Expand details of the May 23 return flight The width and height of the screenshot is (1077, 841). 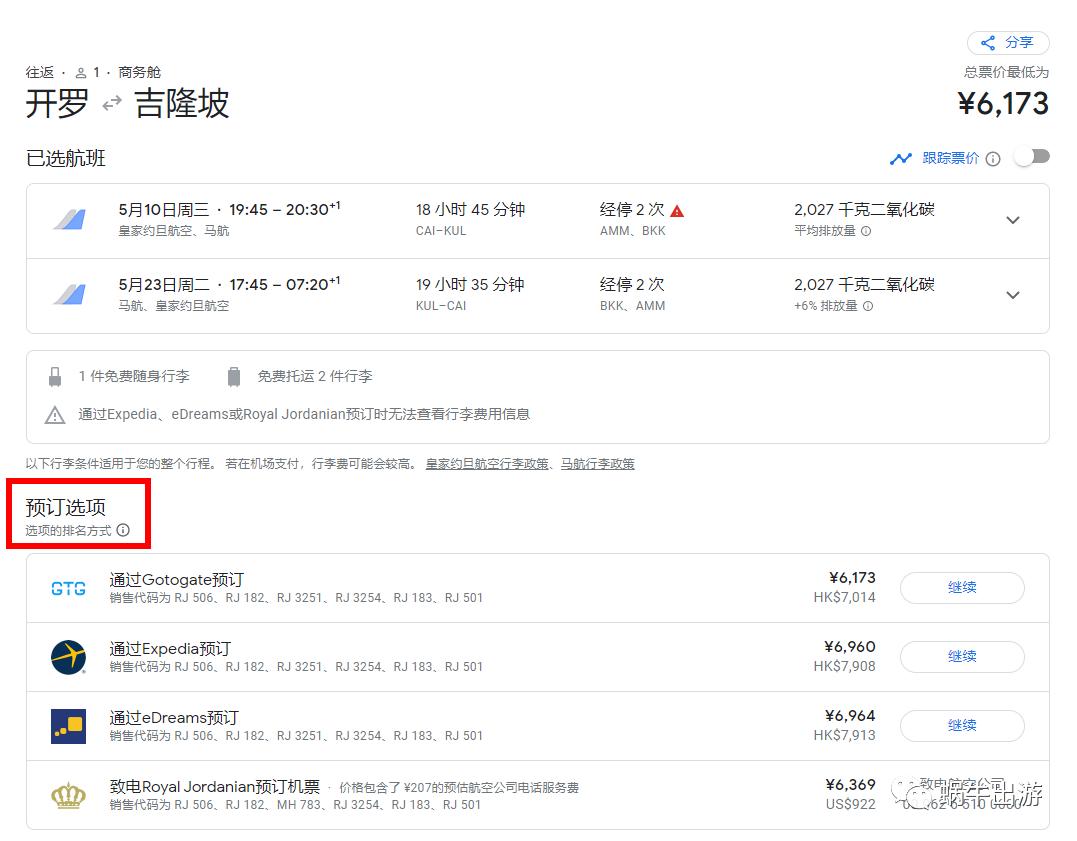pos(1013,295)
